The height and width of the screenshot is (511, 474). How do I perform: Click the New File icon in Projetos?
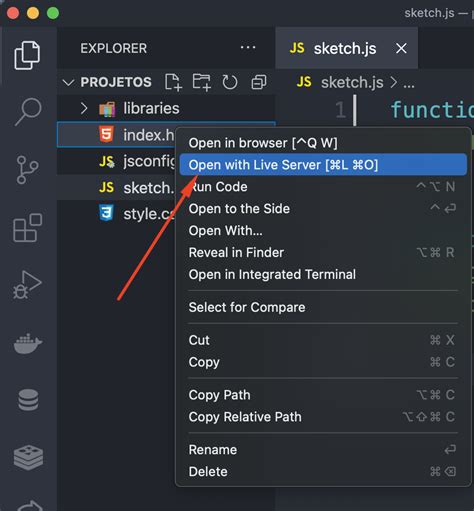pyautogui.click(x=173, y=82)
